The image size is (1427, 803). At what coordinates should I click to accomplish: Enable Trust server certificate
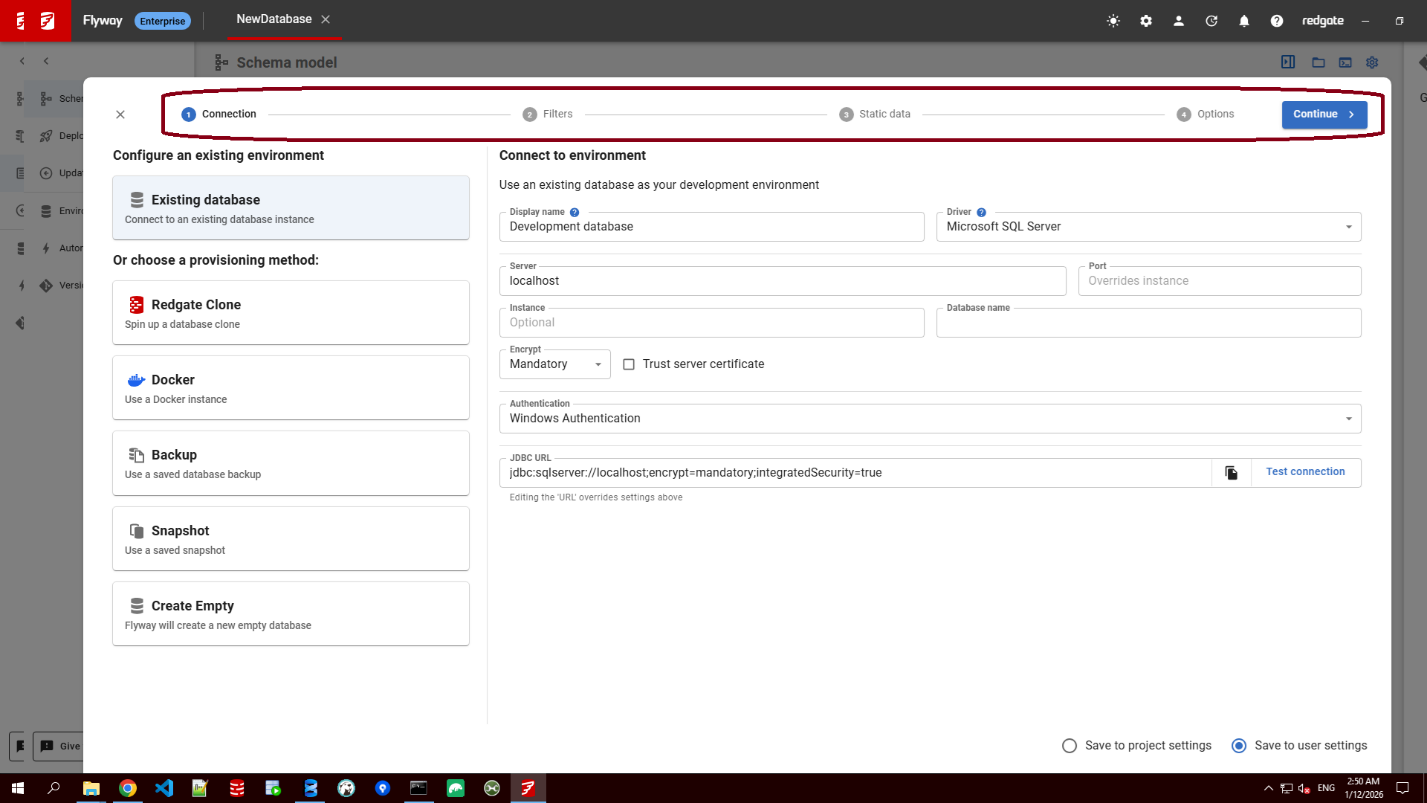(x=629, y=364)
